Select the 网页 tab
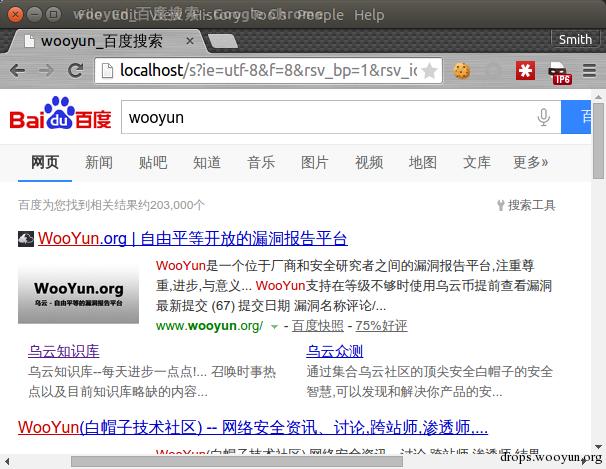 pyautogui.click(x=45, y=162)
